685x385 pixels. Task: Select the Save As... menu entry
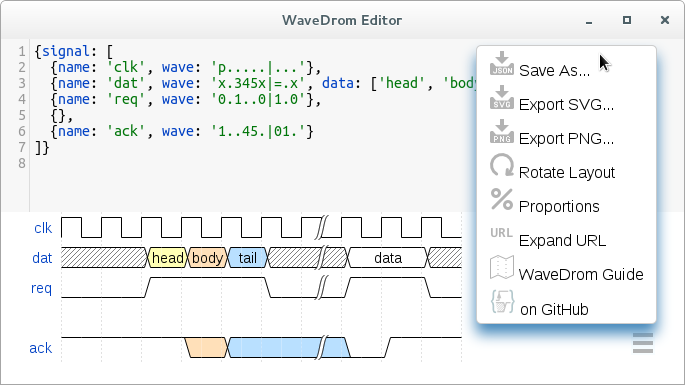coord(554,70)
